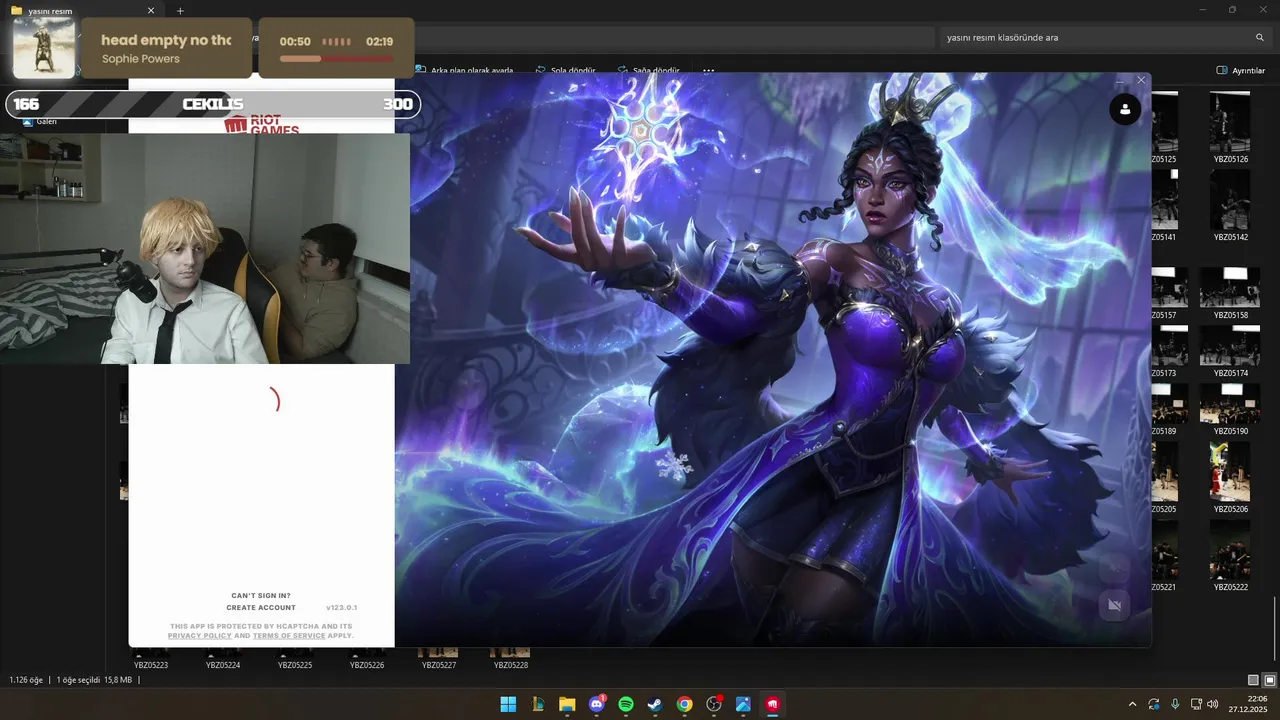Click the Create Account link
Viewport: 1280px width, 720px height.
261,607
